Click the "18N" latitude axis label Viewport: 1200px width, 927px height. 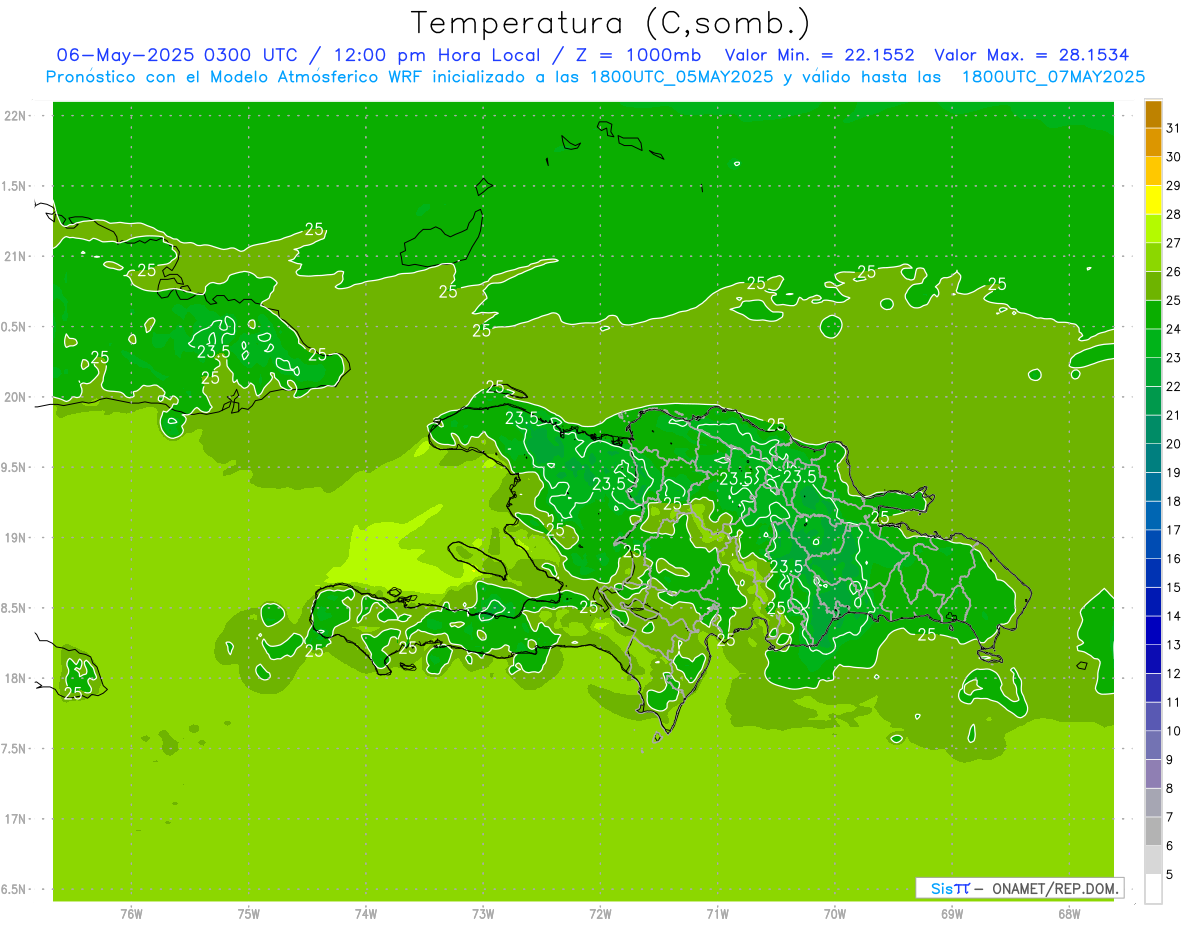[x=16, y=679]
